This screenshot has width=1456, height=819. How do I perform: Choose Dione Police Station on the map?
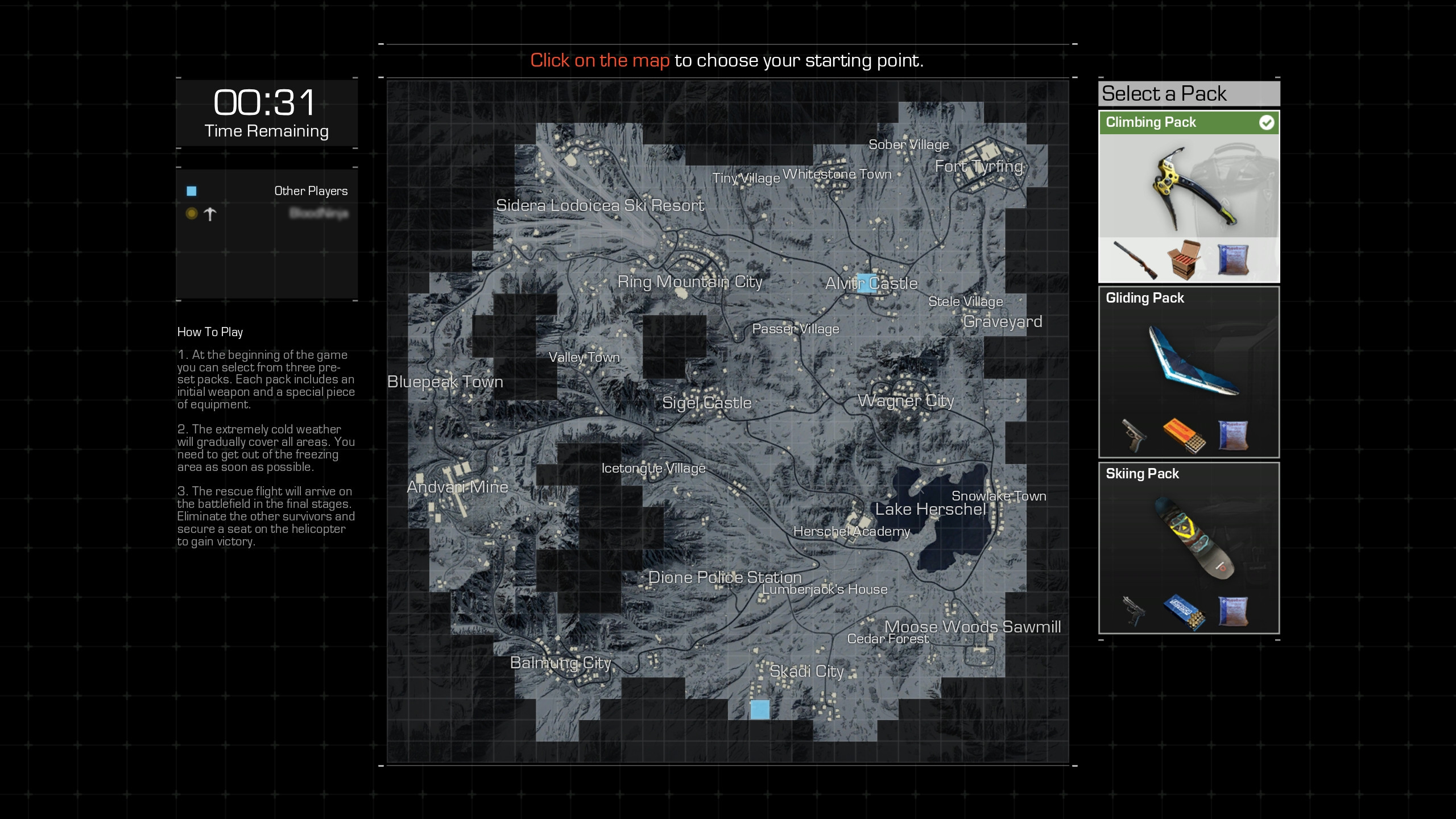coord(725,577)
